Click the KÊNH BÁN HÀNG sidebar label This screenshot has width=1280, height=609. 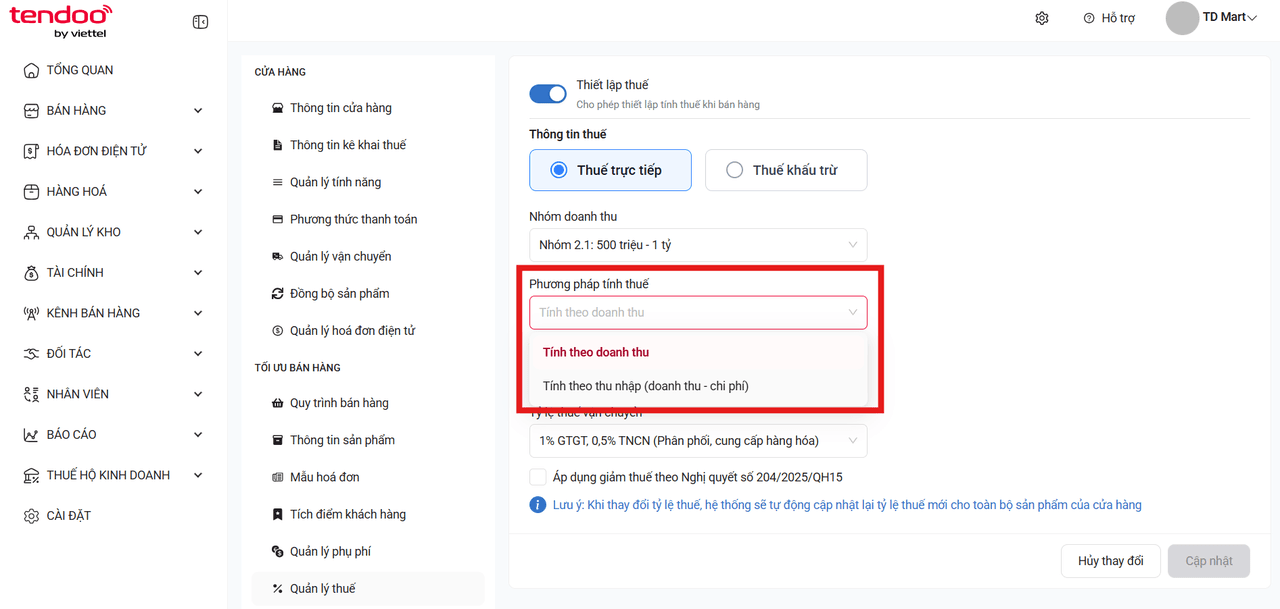tap(94, 313)
